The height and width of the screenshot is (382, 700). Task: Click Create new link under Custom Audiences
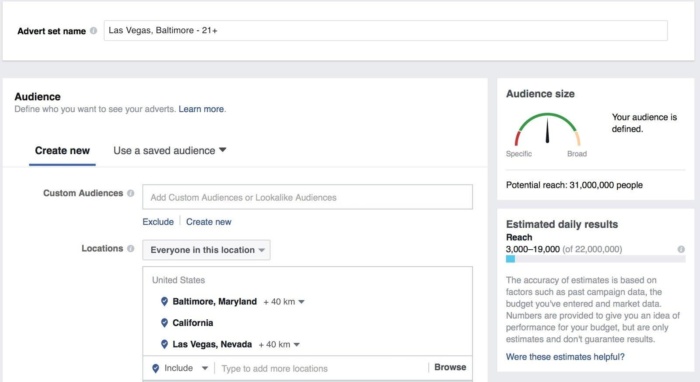point(208,222)
